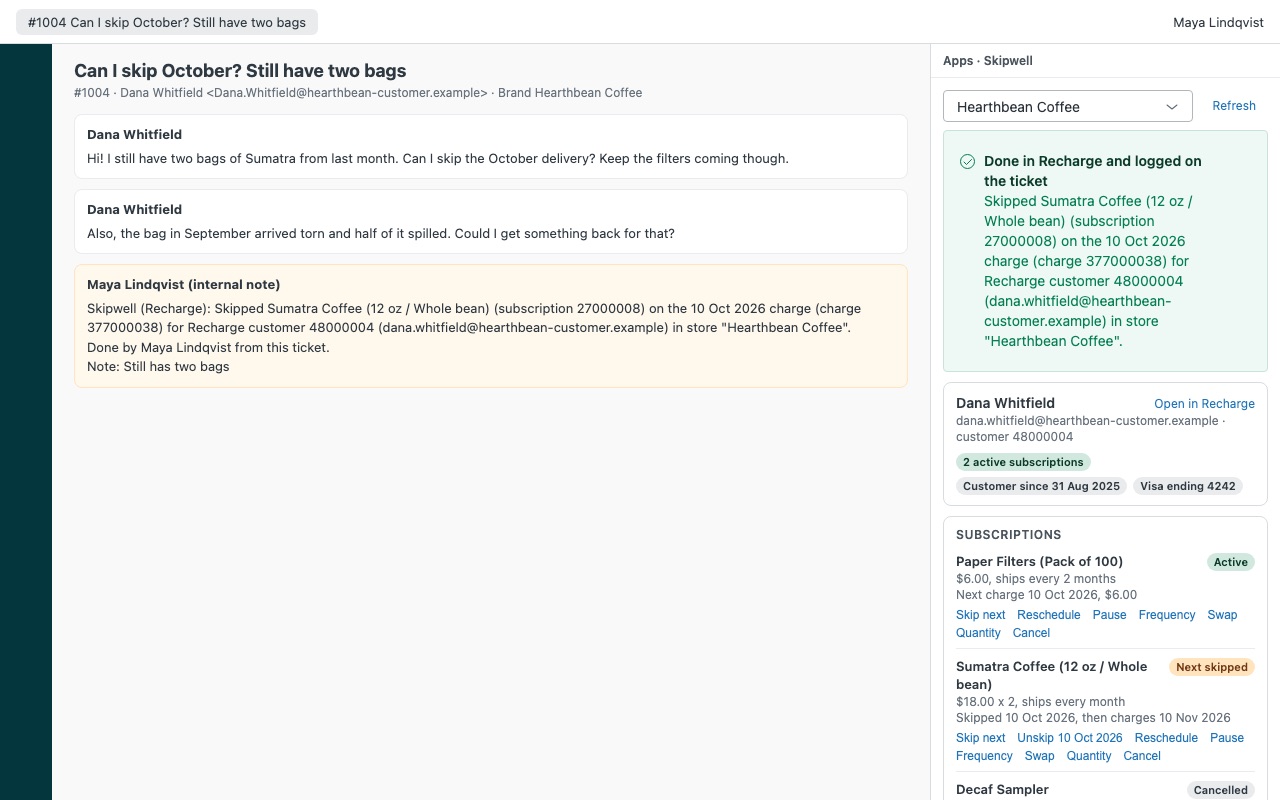The height and width of the screenshot is (800, 1280).
Task: Click the Active status badge on Paper Filters
Action: click(1230, 562)
